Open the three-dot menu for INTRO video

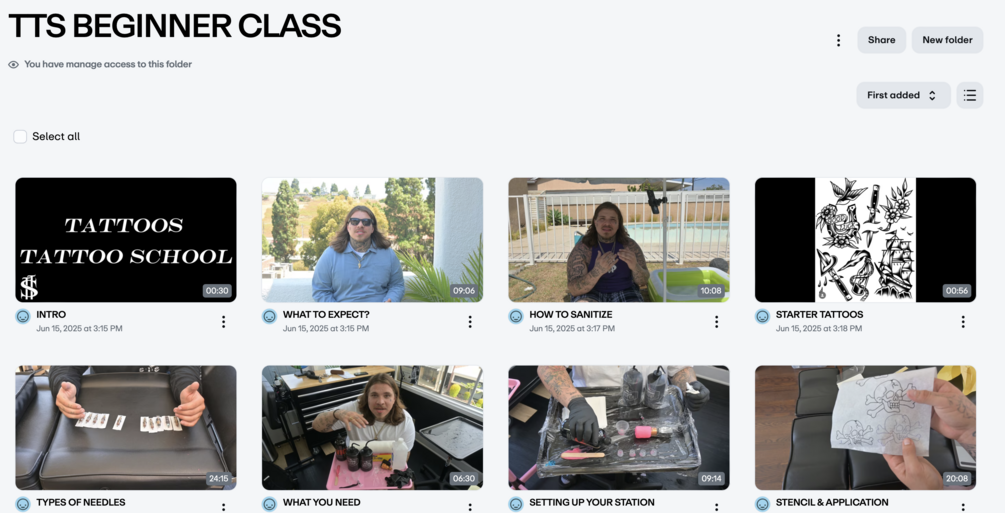223,322
